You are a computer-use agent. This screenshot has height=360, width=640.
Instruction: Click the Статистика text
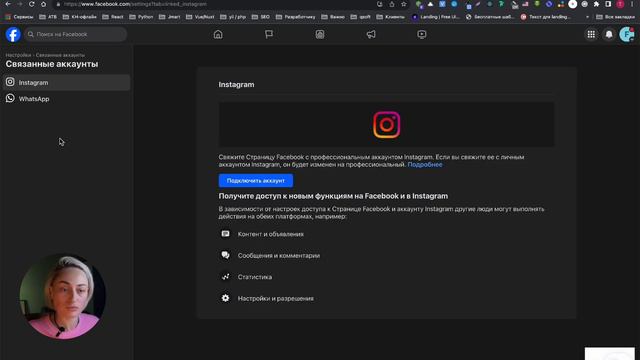255,277
